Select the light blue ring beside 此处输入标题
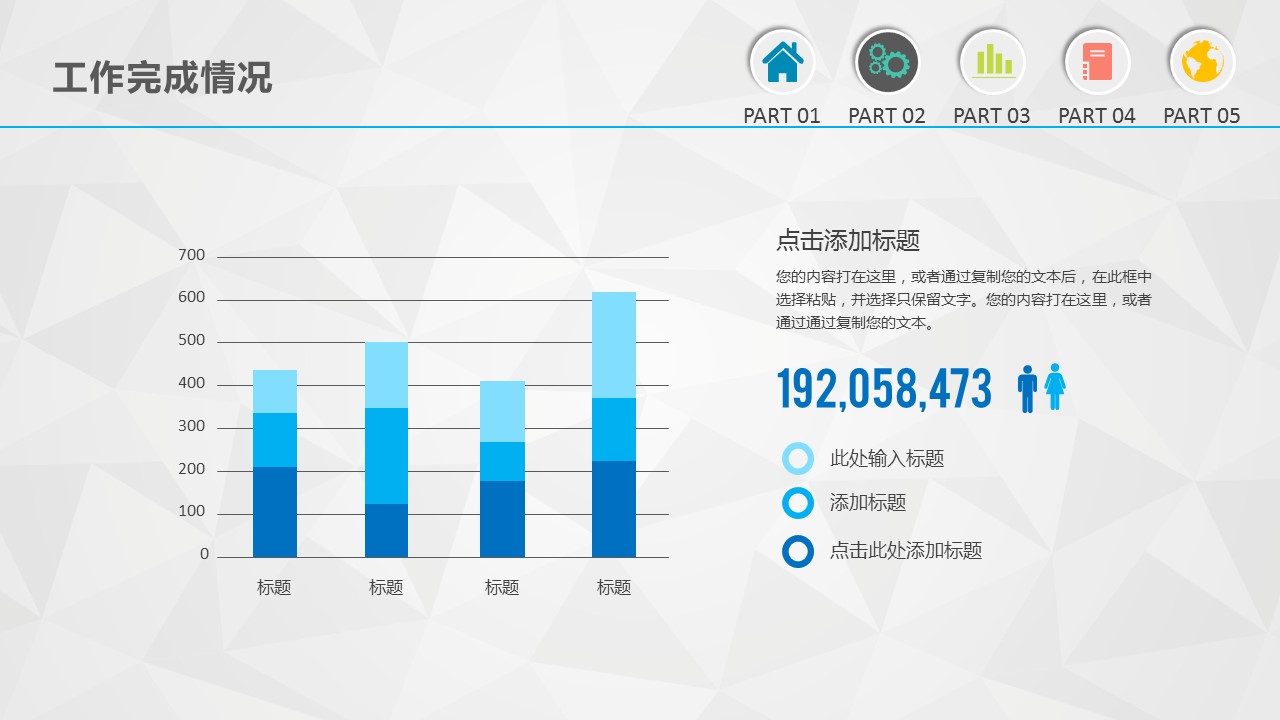The width and height of the screenshot is (1280, 720). 798,459
